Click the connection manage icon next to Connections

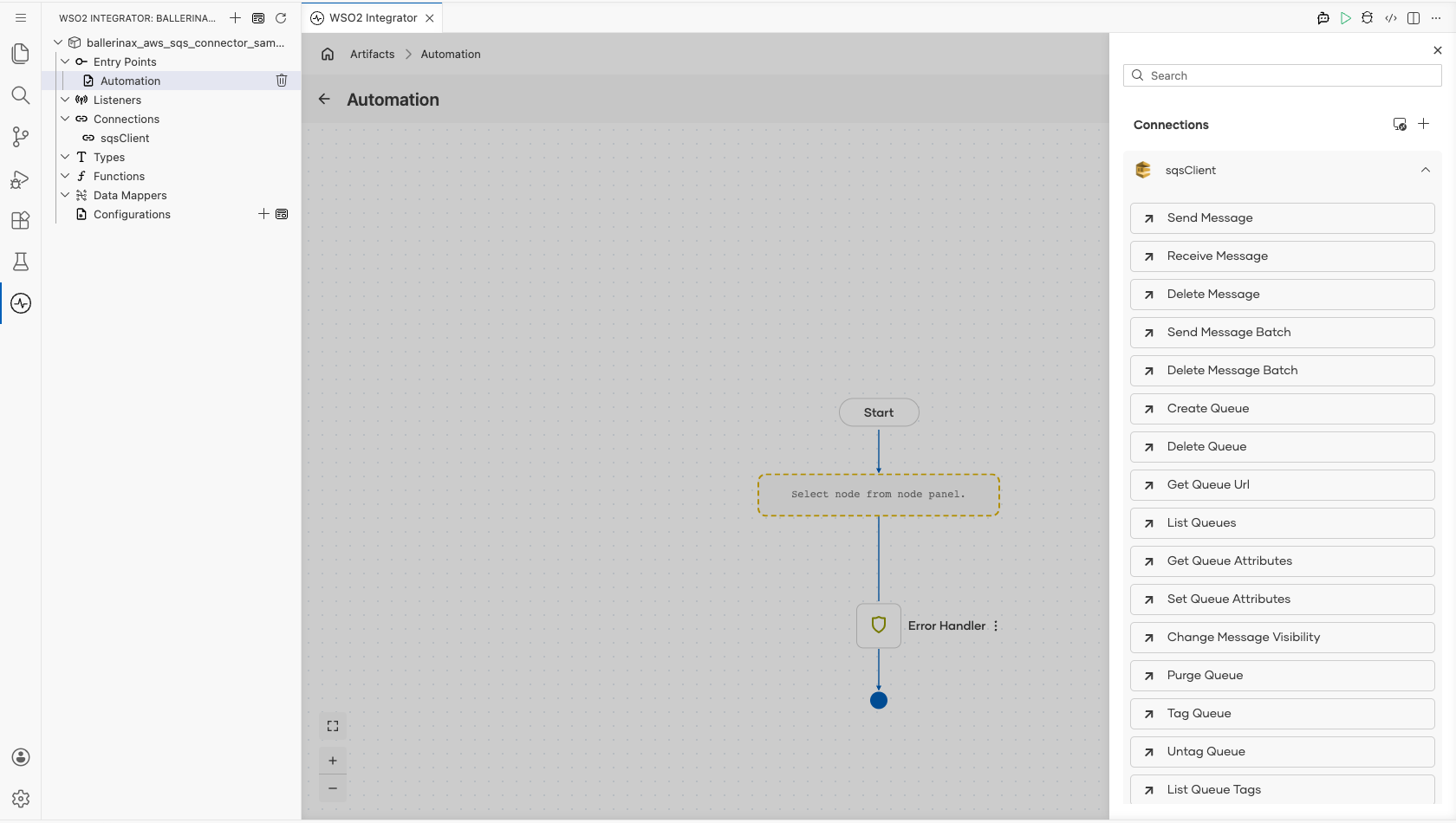(1400, 124)
